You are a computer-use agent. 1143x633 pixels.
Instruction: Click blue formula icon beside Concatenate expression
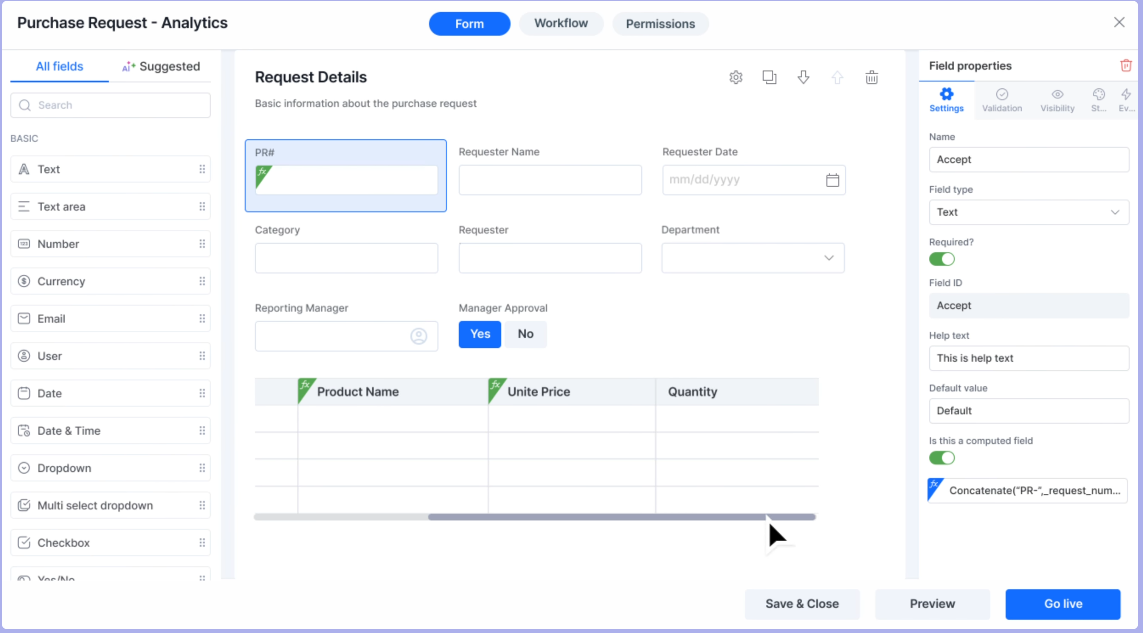coord(935,488)
